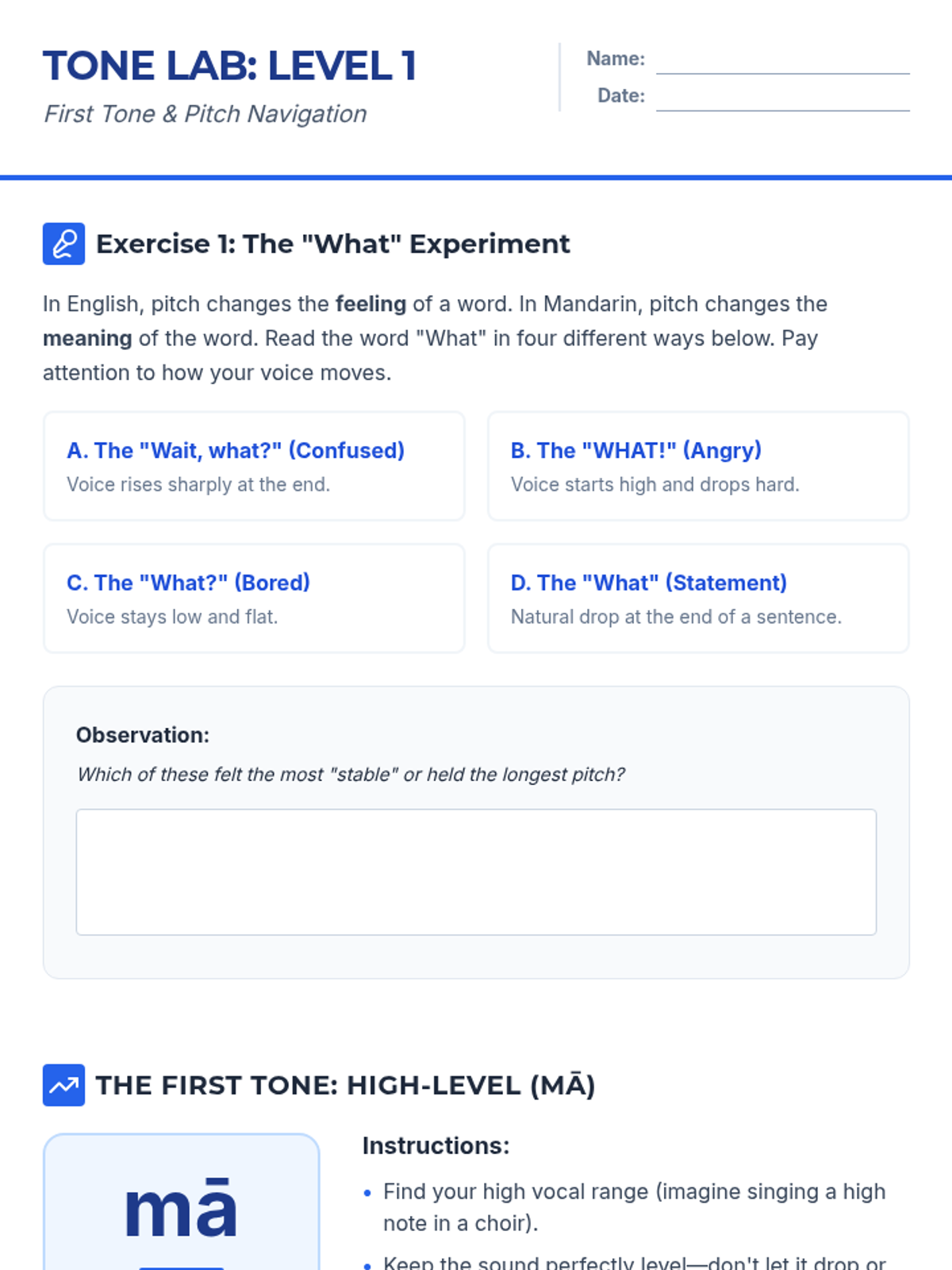
Task: Select card B "WHAT!" (Angry)
Action: click(x=698, y=466)
